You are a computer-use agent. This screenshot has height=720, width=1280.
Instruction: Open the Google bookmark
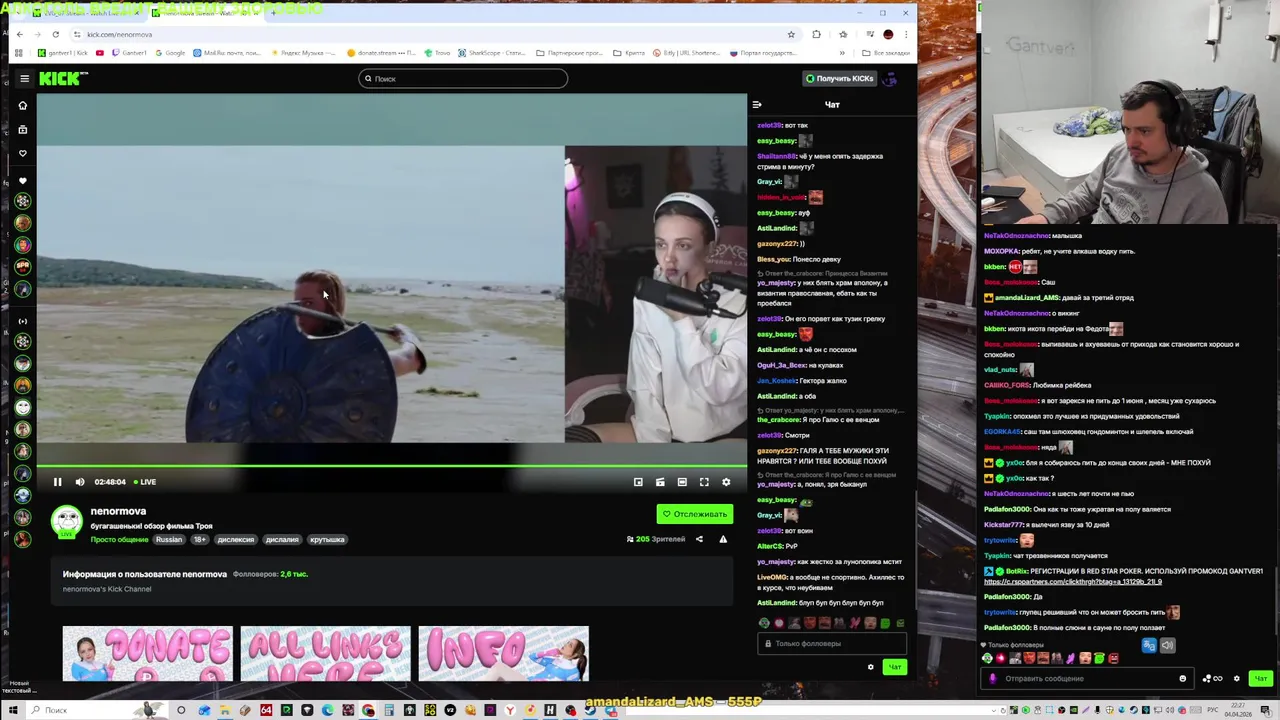point(170,53)
